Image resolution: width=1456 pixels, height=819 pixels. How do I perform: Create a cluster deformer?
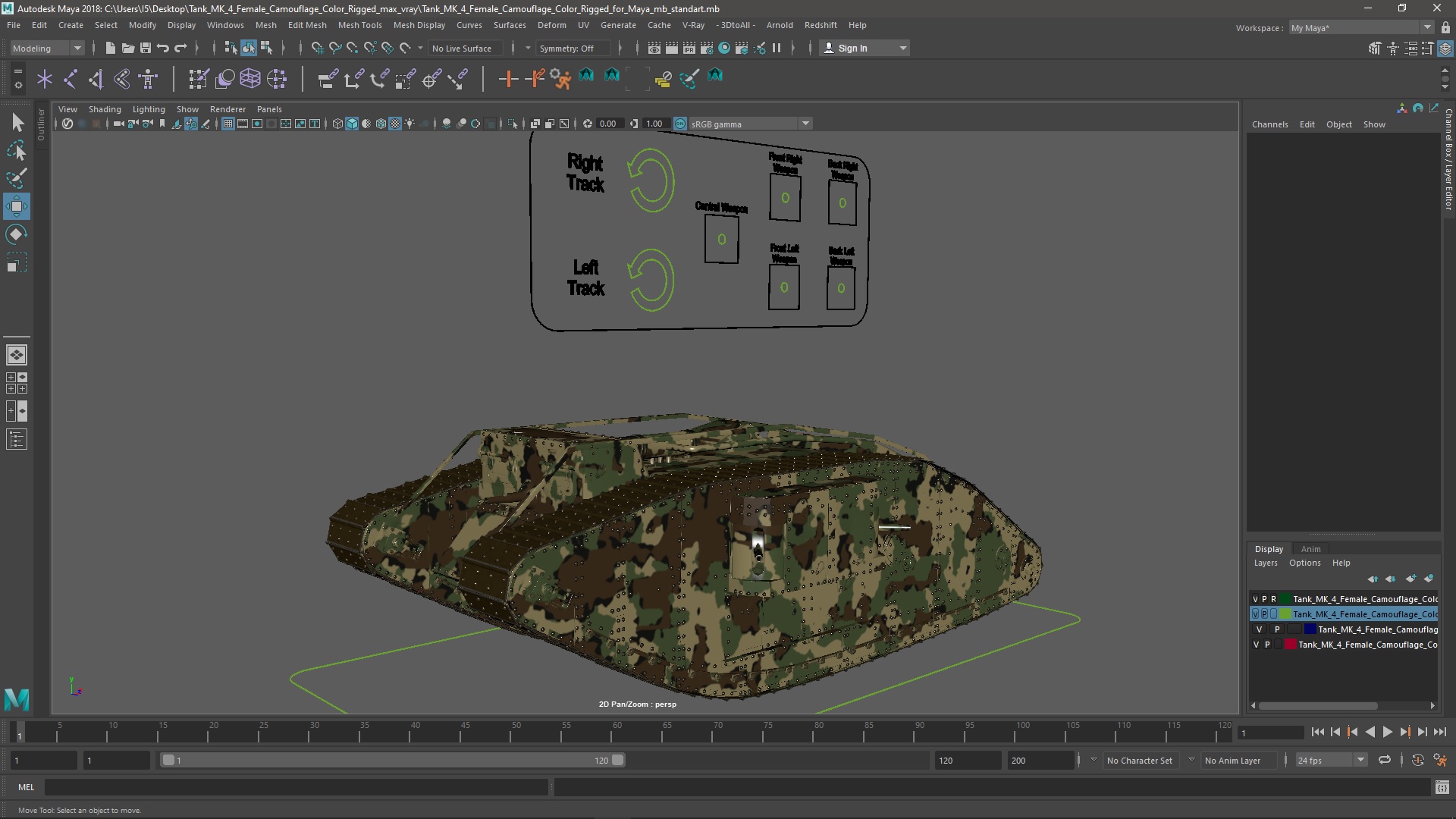point(277,79)
